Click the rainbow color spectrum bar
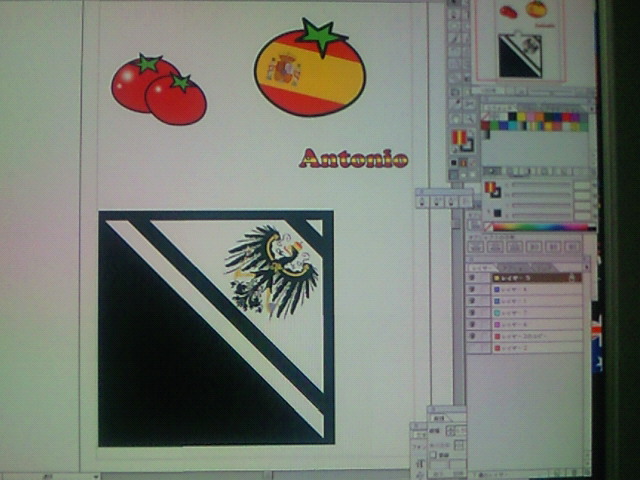The image size is (640, 480). coord(540,227)
